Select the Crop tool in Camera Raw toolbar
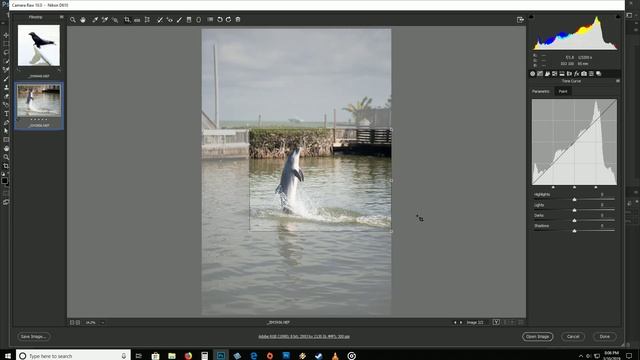The width and height of the screenshot is (640, 360). click(x=127, y=20)
